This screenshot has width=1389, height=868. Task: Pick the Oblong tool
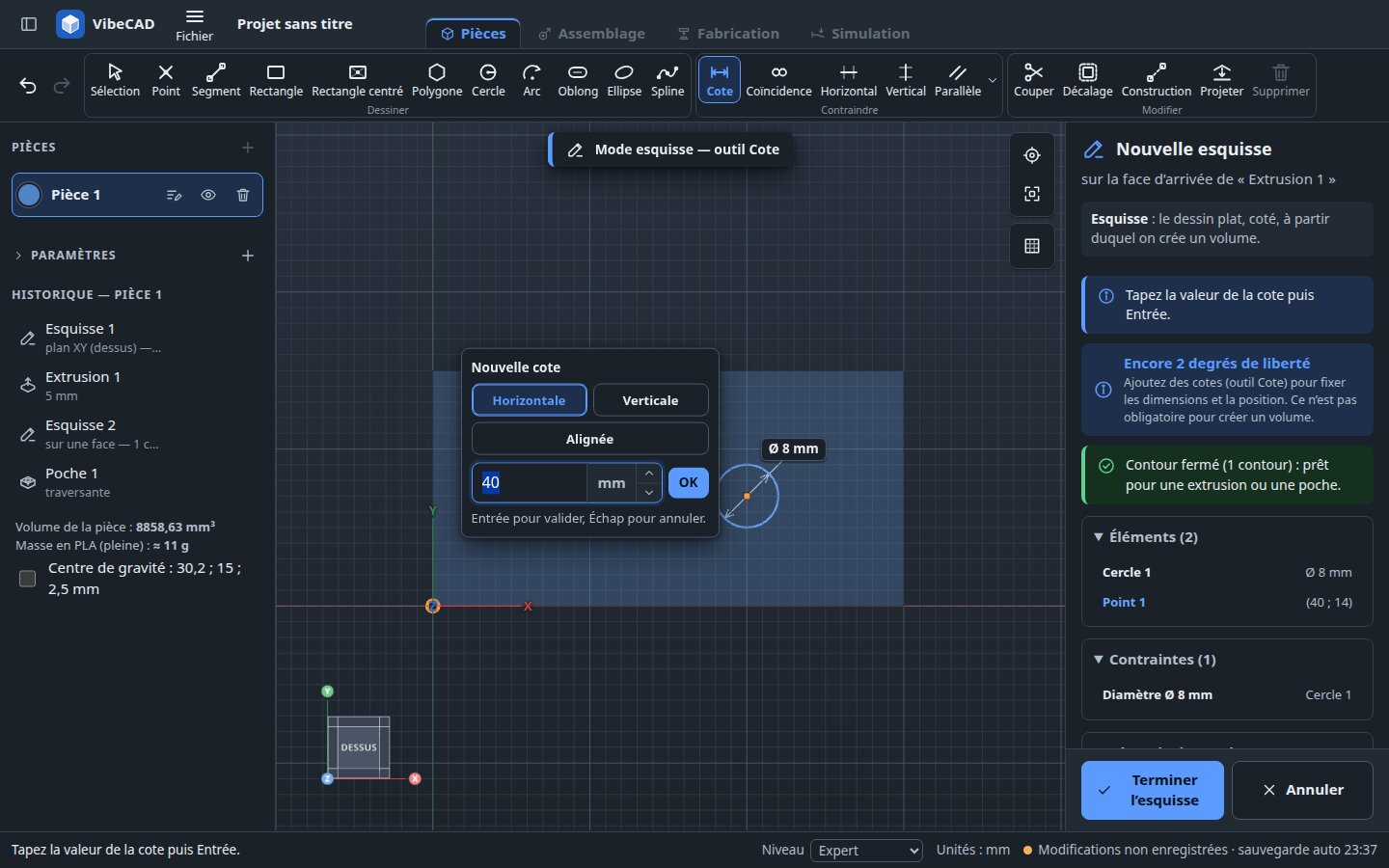click(578, 81)
